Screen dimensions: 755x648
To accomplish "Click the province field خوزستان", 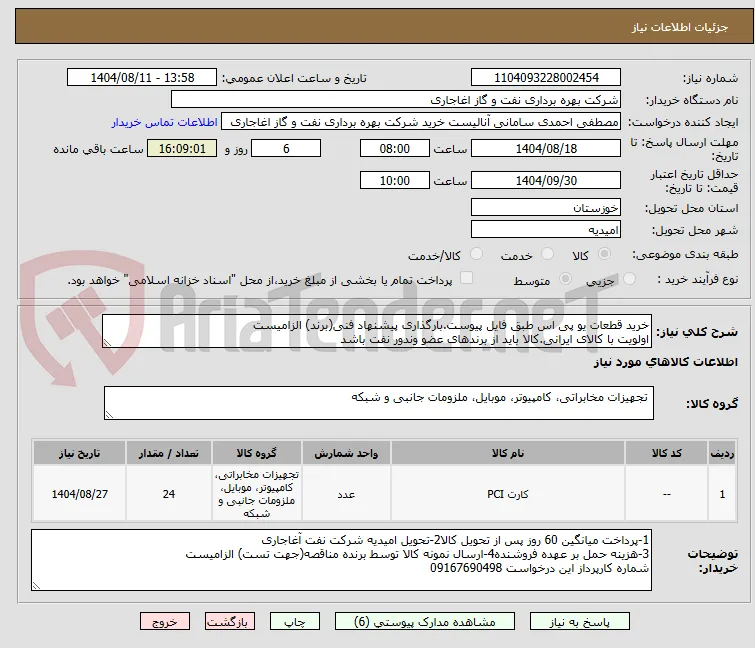I will (x=546, y=207).
